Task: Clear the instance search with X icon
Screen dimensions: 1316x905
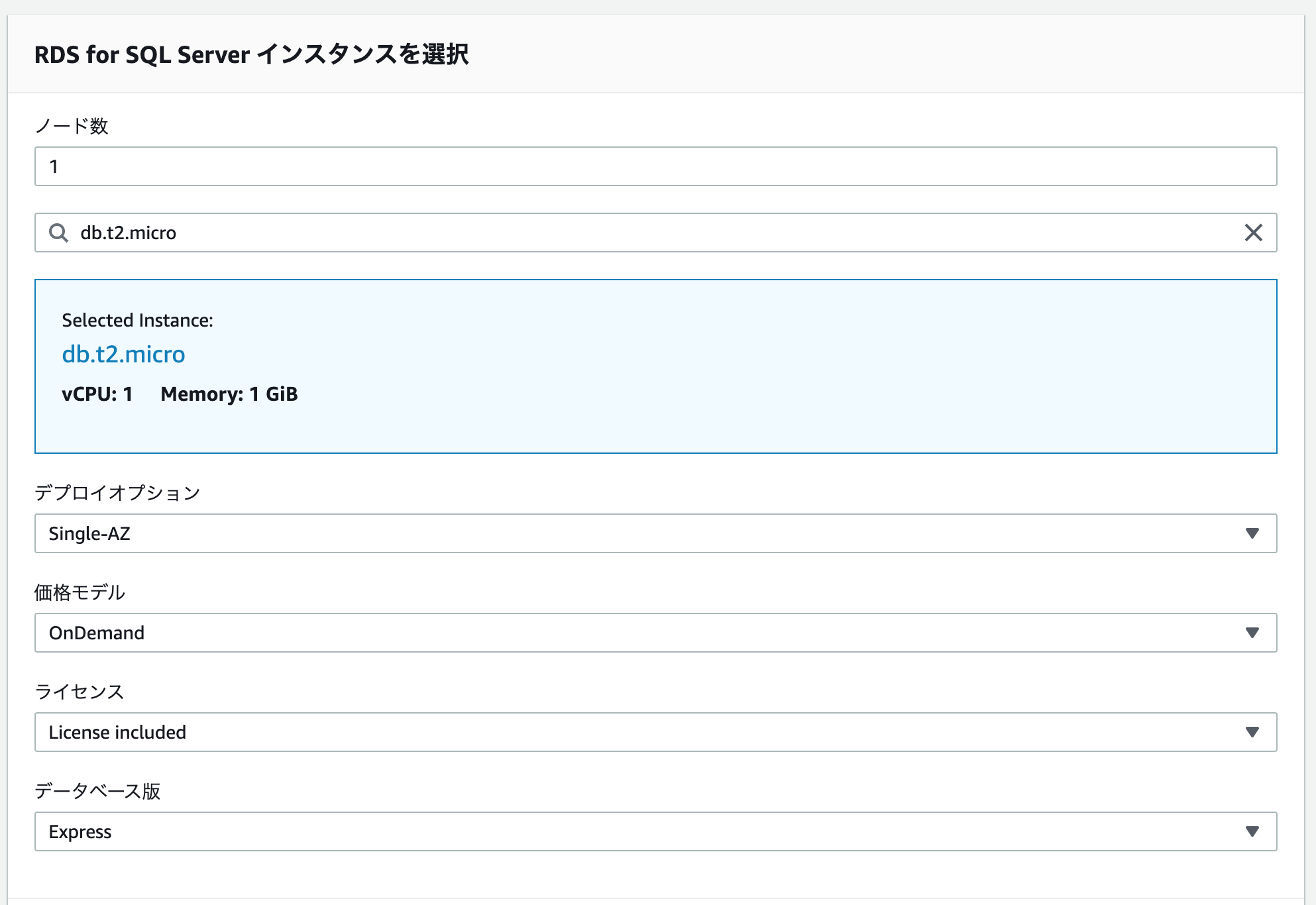Action: pos(1253,233)
